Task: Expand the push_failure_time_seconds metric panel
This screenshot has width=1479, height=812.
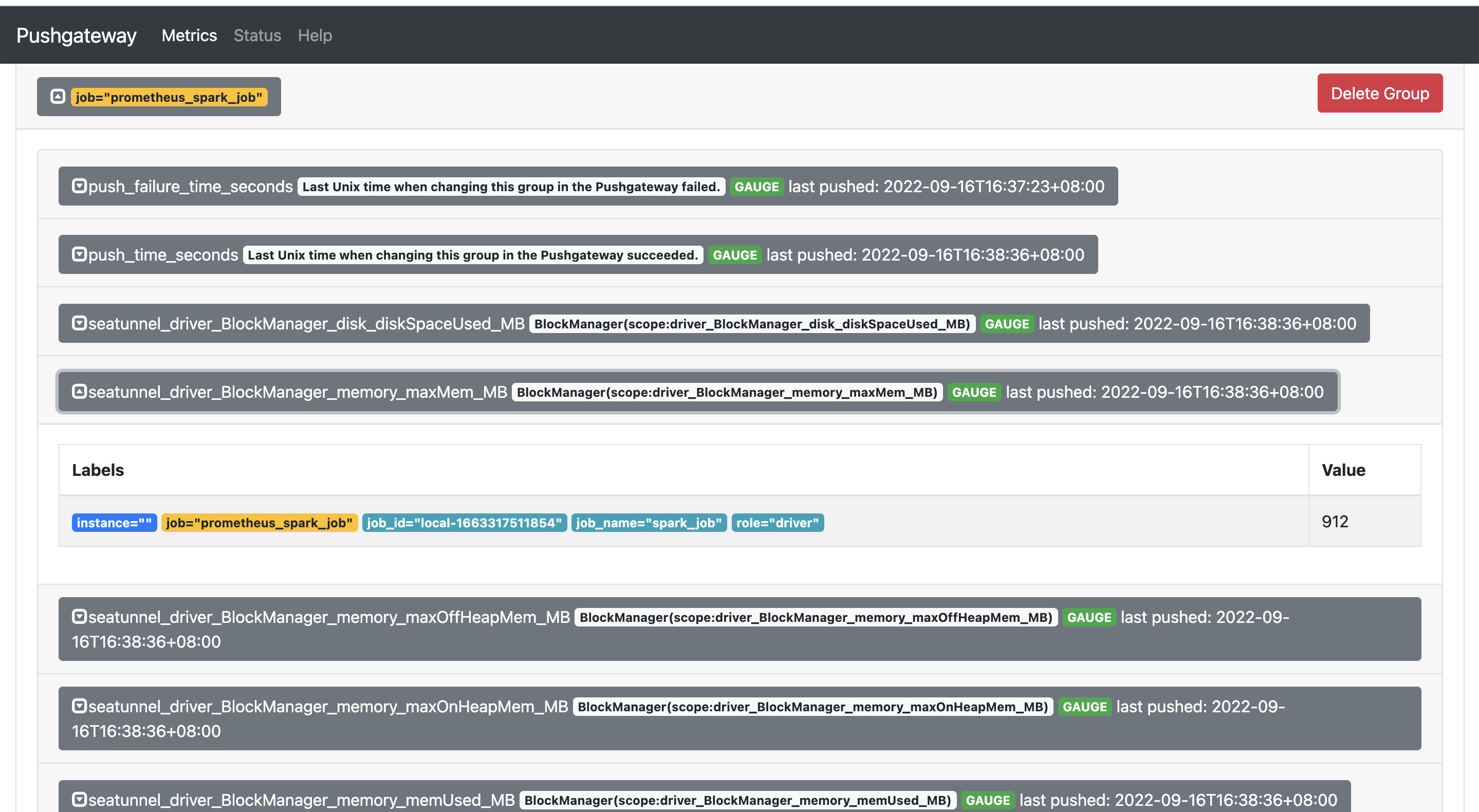Action: 79,185
